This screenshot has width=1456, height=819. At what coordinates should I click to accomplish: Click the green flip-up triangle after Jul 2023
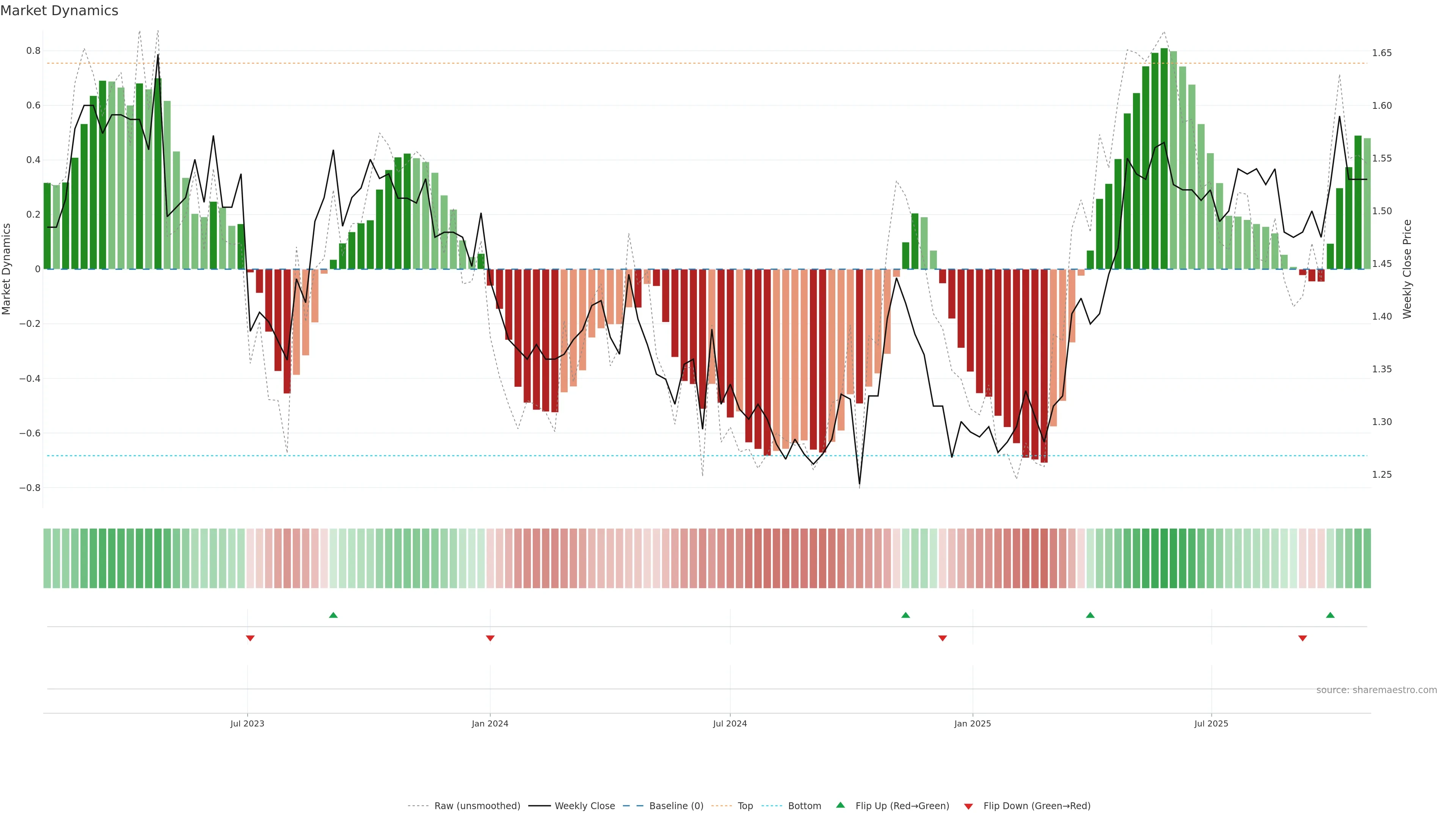334,615
